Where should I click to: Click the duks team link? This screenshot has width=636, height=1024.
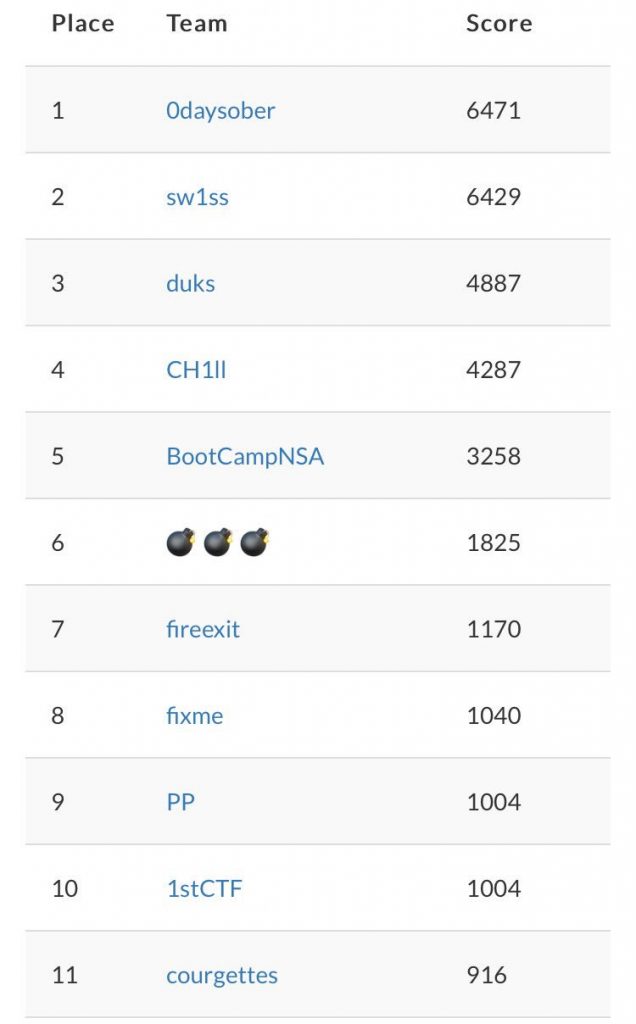pyautogui.click(x=190, y=283)
